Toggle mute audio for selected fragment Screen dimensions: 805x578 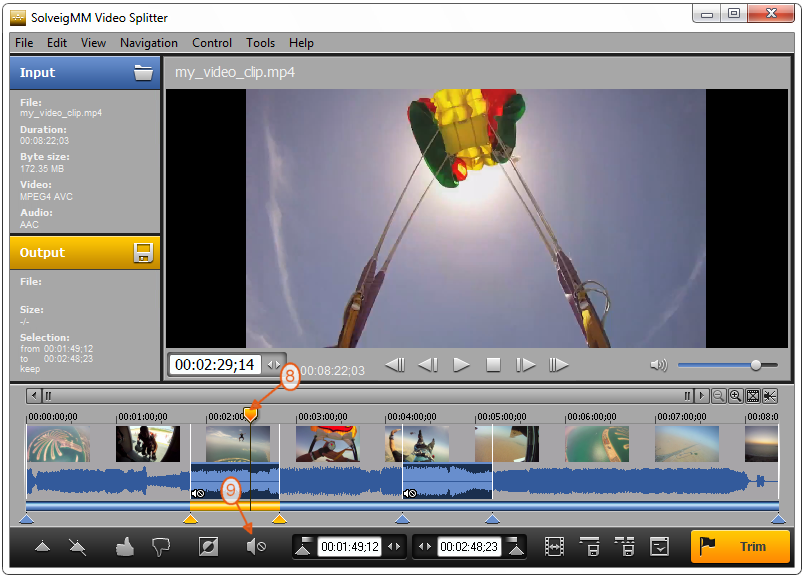pyautogui.click(x=256, y=547)
